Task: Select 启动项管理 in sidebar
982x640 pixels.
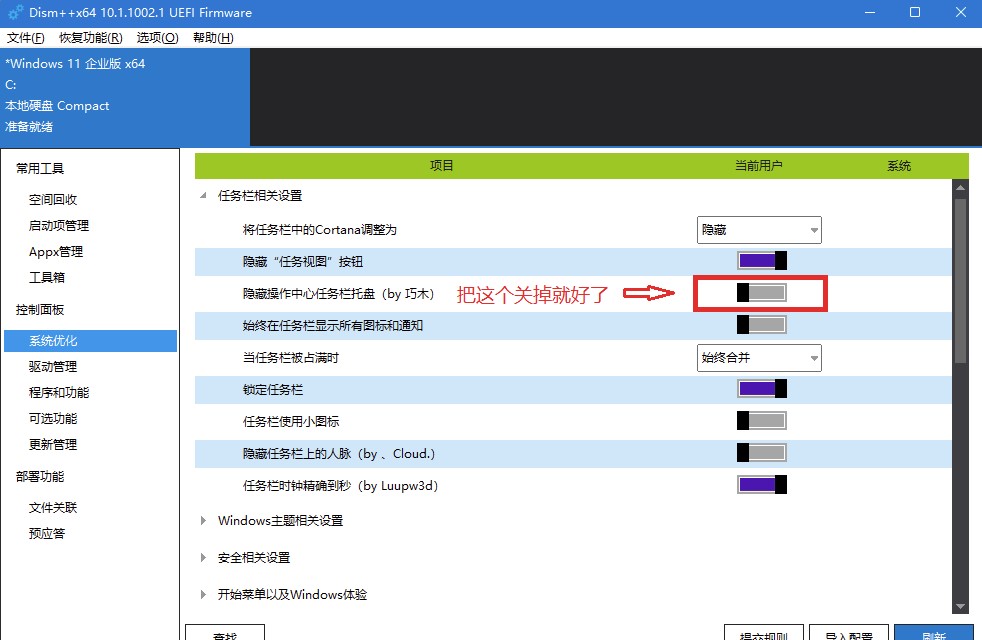Action: [x=59, y=225]
